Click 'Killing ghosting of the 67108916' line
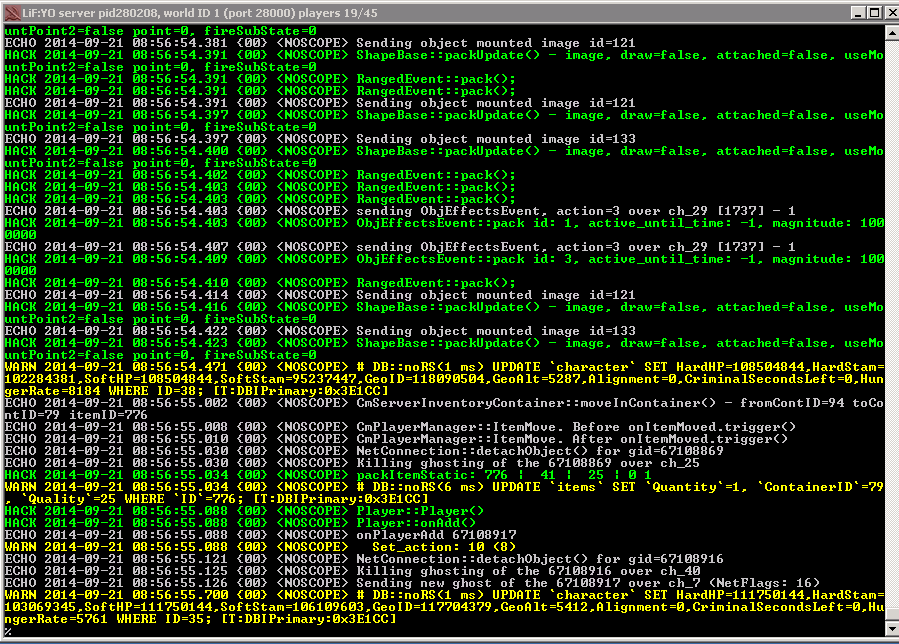 click(x=352, y=572)
